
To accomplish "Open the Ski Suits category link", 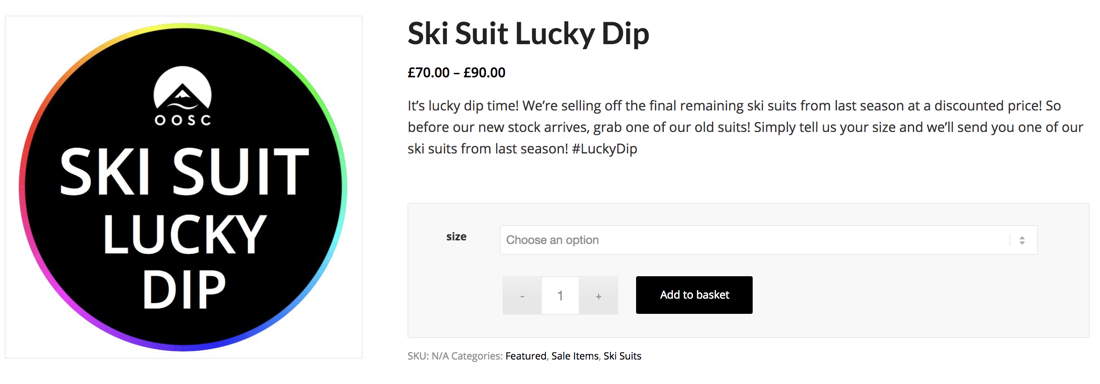I will click(x=622, y=356).
